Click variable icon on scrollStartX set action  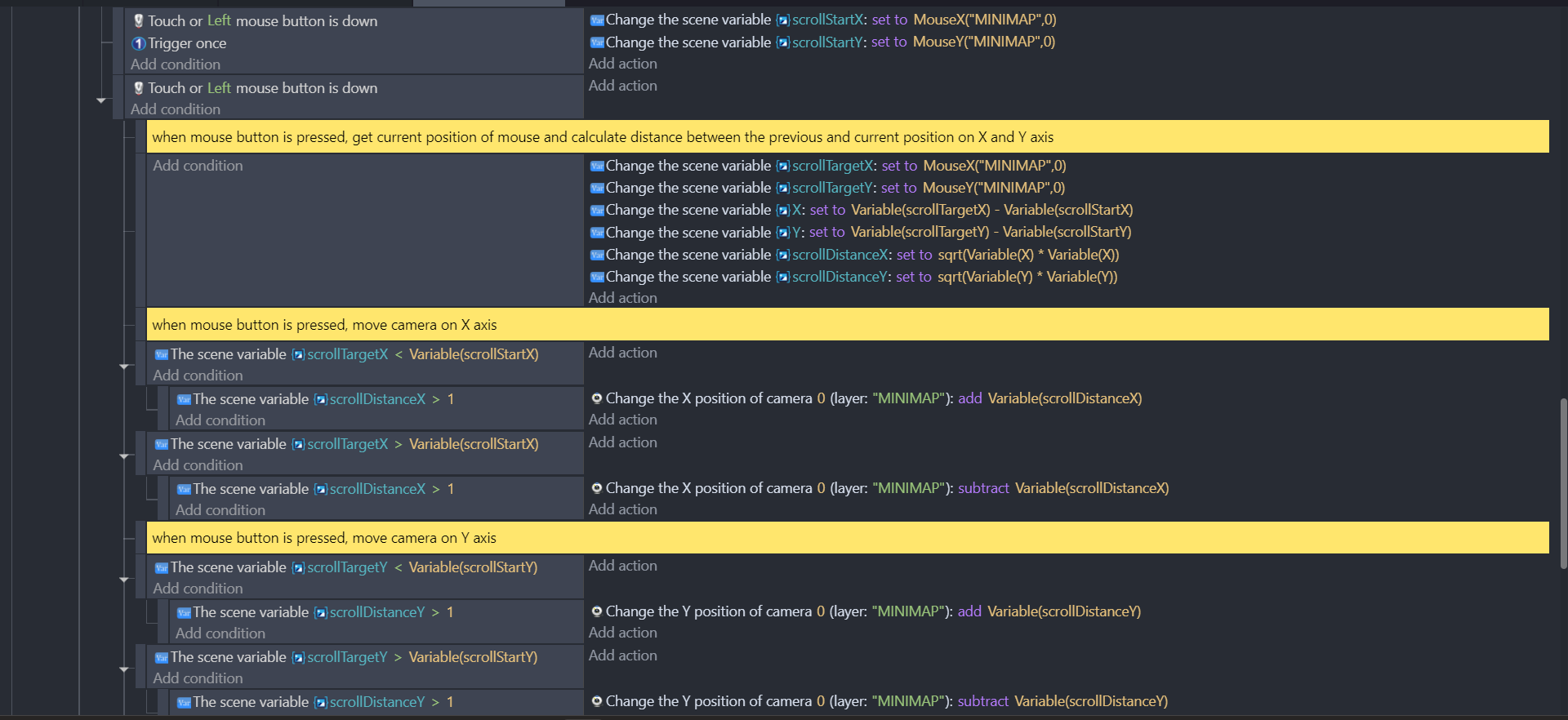(597, 20)
